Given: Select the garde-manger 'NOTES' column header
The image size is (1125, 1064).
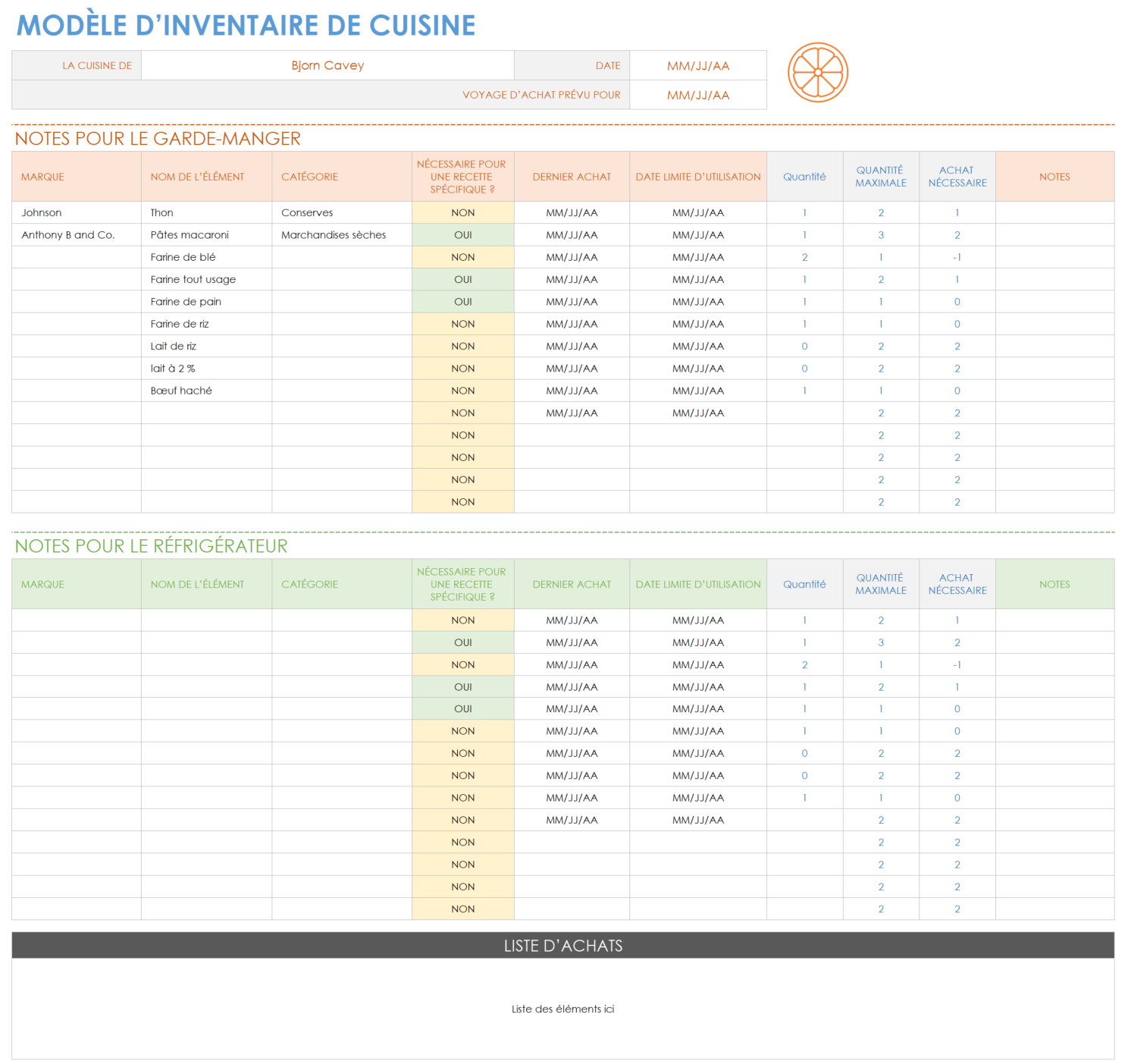Looking at the screenshot, I should pyautogui.click(x=1054, y=177).
